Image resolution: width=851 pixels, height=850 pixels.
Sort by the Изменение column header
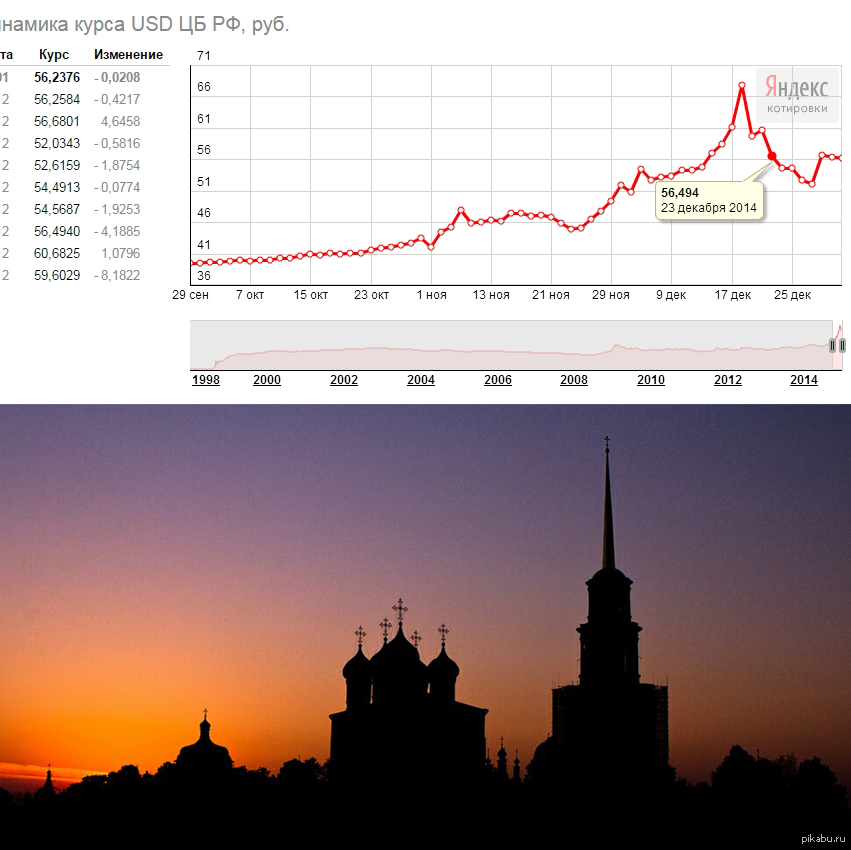(x=128, y=55)
